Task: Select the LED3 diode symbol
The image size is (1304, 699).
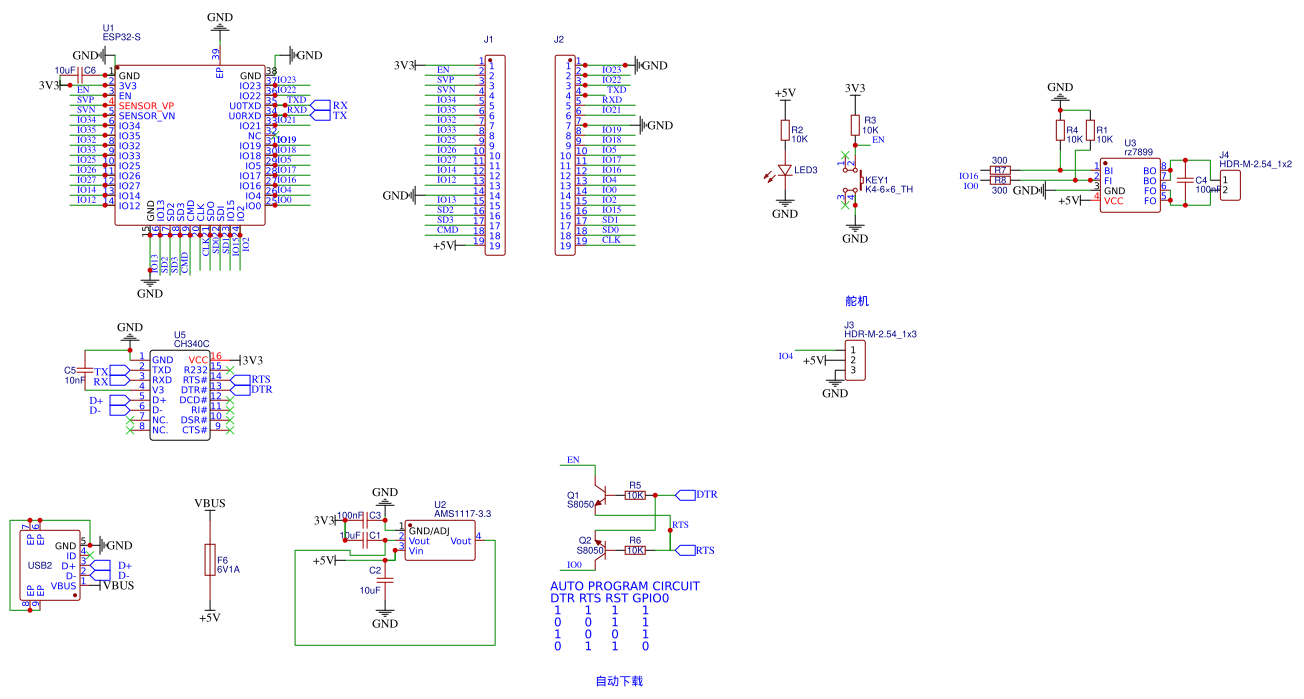Action: pyautogui.click(x=785, y=171)
